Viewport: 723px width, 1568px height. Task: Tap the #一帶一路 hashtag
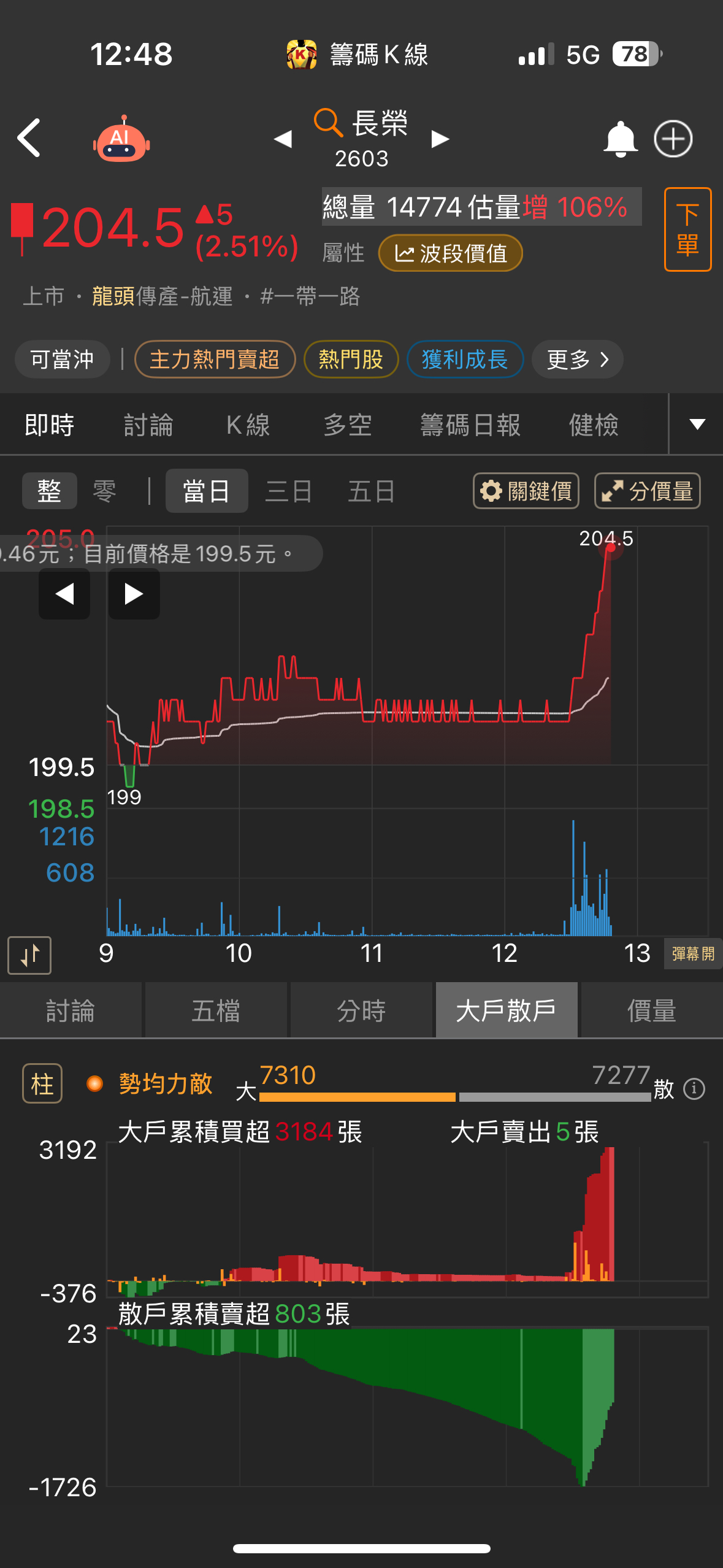[310, 296]
